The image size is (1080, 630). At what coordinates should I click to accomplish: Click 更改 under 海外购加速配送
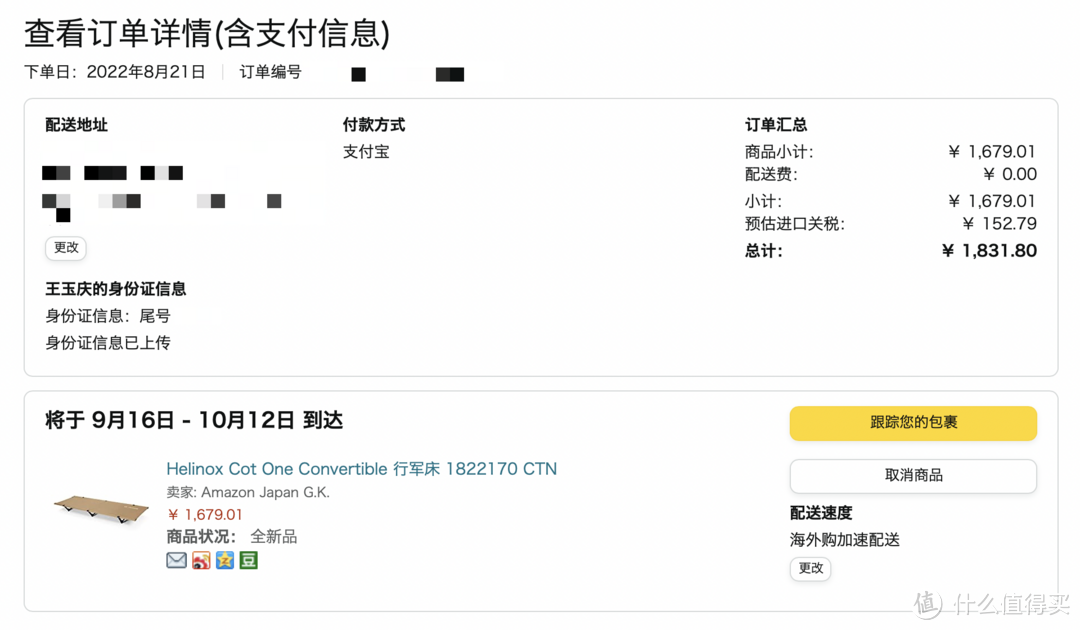coord(810,568)
